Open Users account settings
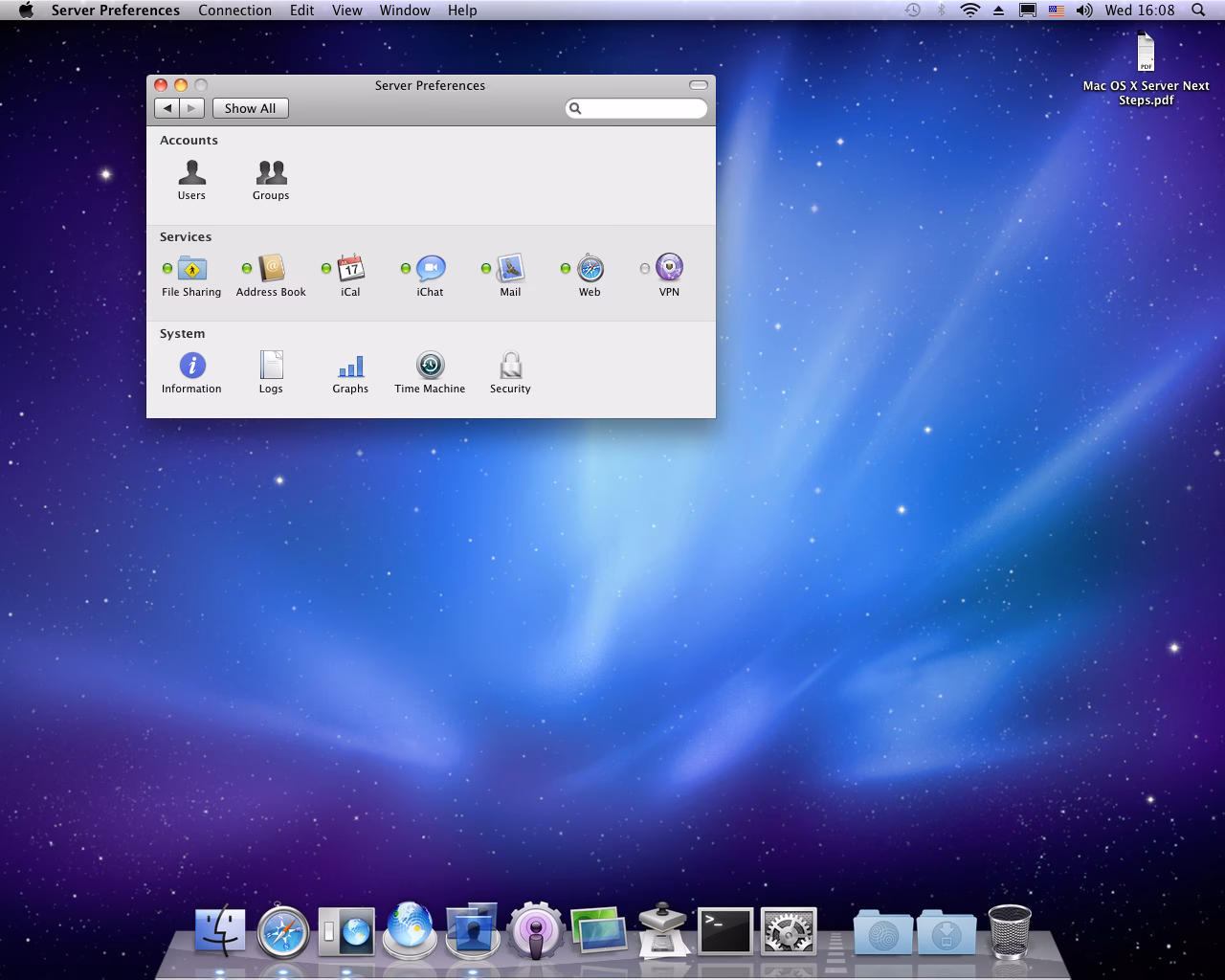 coord(190,178)
